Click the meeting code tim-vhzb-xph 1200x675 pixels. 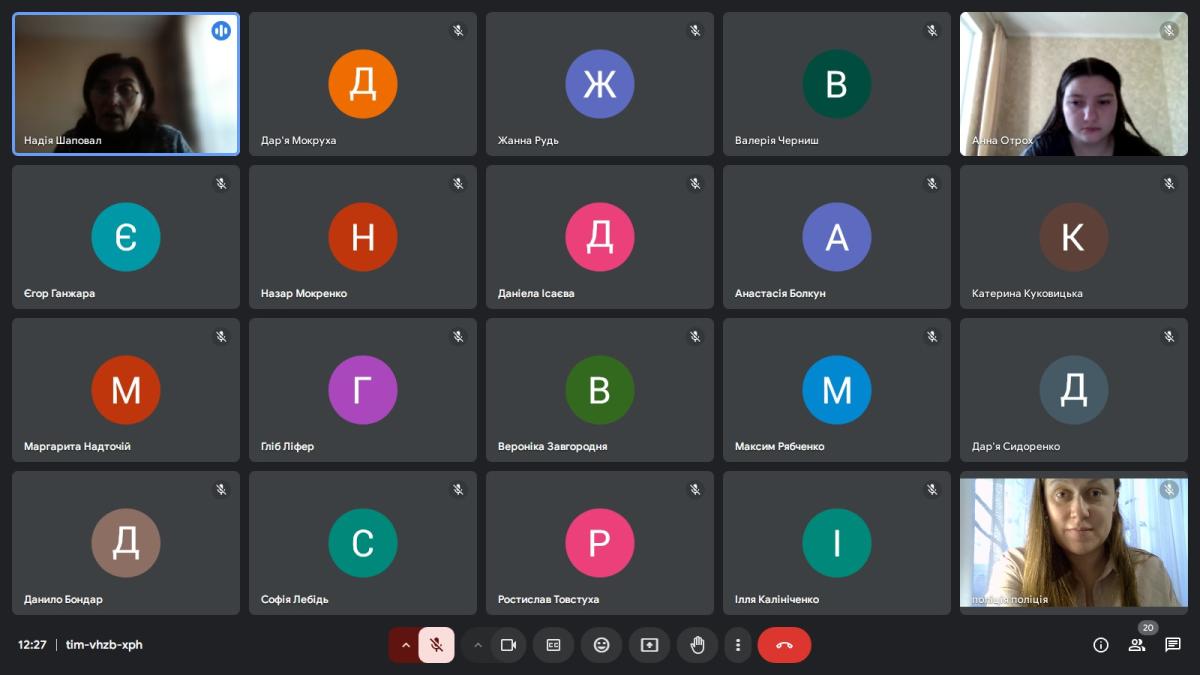tap(104, 645)
